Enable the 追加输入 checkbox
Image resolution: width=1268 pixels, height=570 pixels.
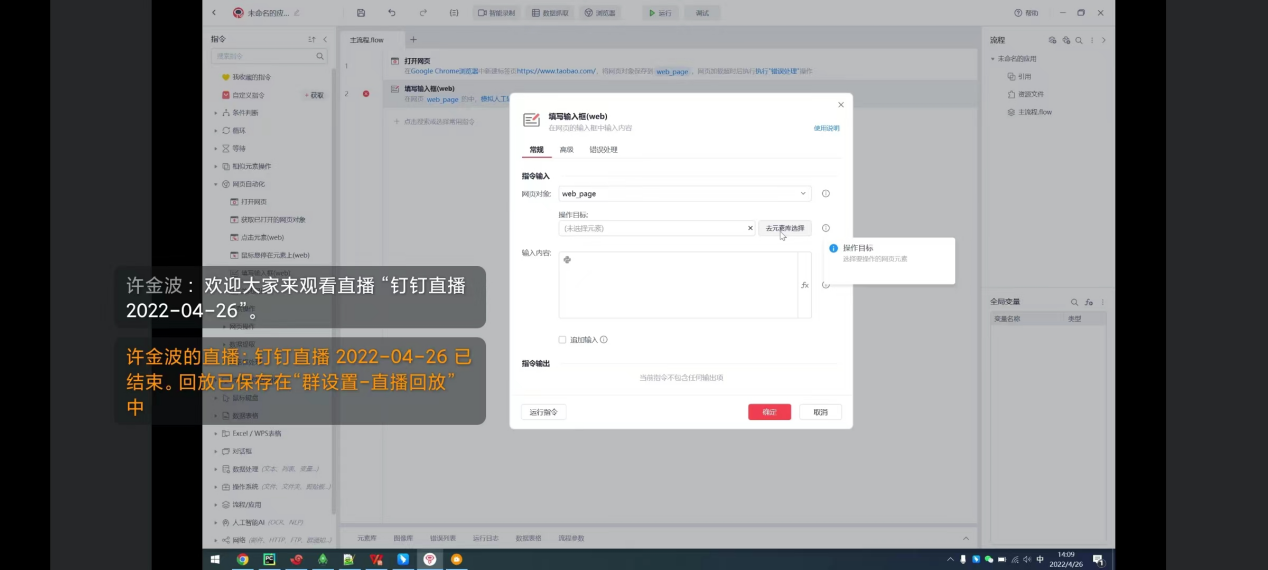point(562,340)
